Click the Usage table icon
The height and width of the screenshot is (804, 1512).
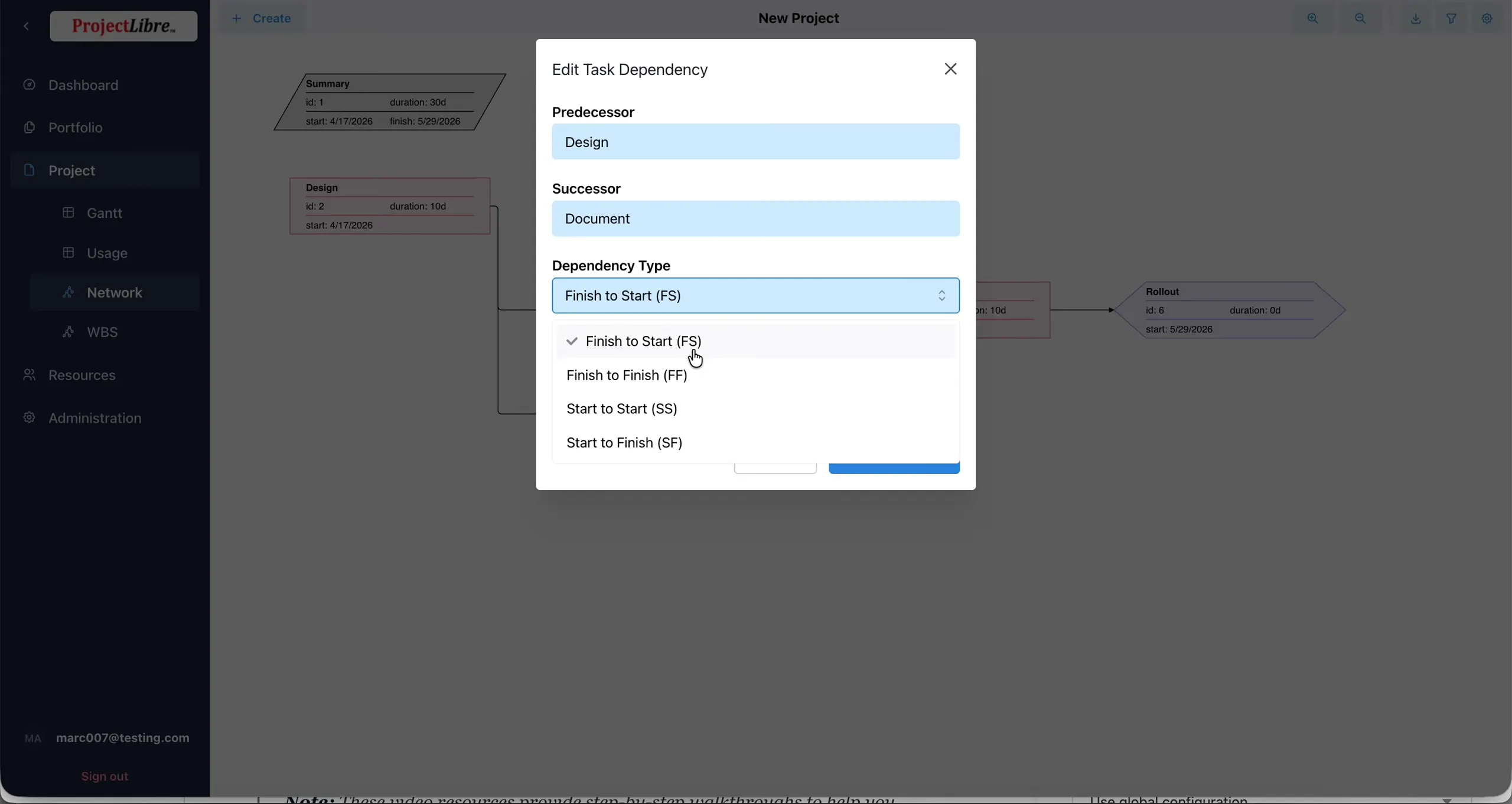[x=69, y=253]
